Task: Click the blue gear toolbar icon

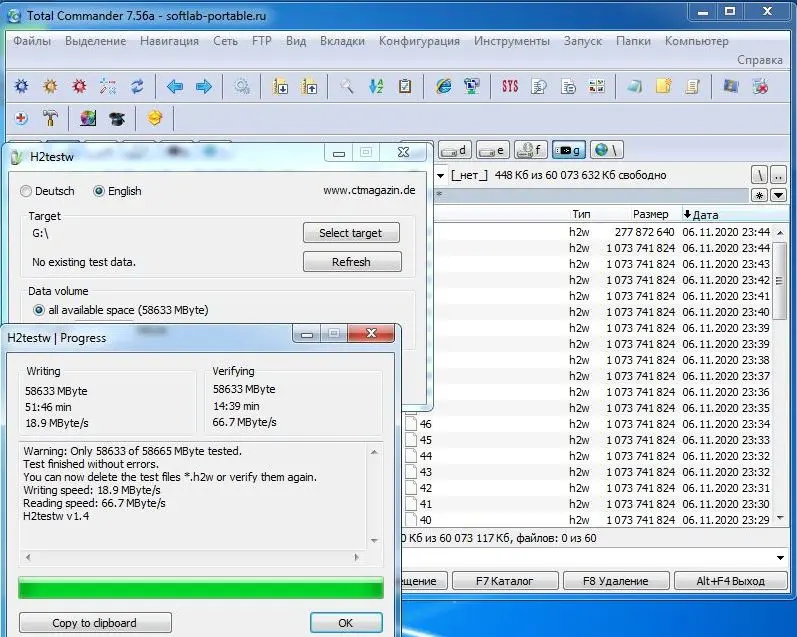Action: [21, 86]
